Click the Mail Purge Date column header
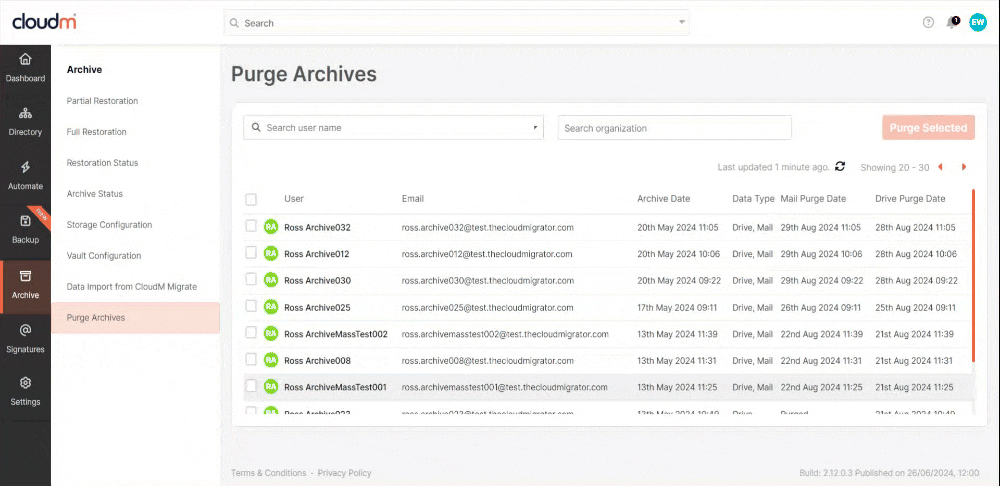The height and width of the screenshot is (486, 1000). (813, 199)
